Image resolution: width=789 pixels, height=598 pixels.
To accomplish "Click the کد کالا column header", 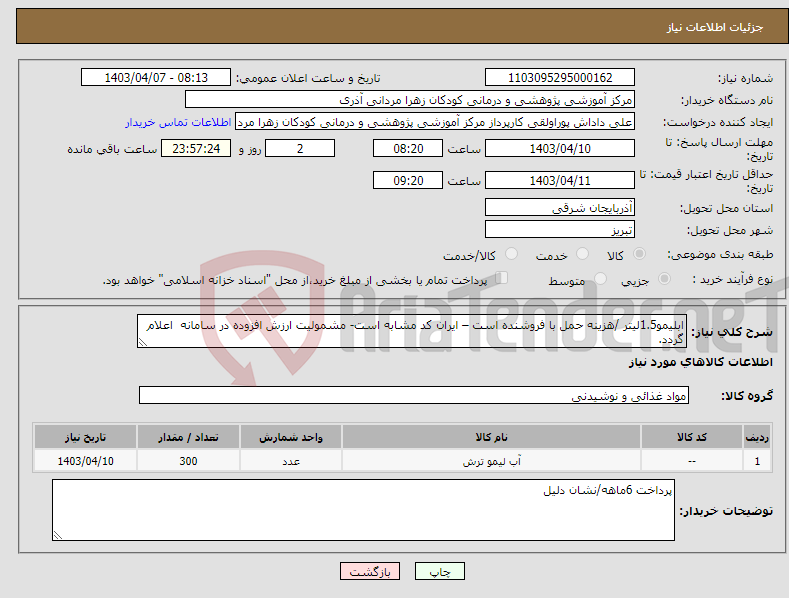I will pyautogui.click(x=691, y=437).
